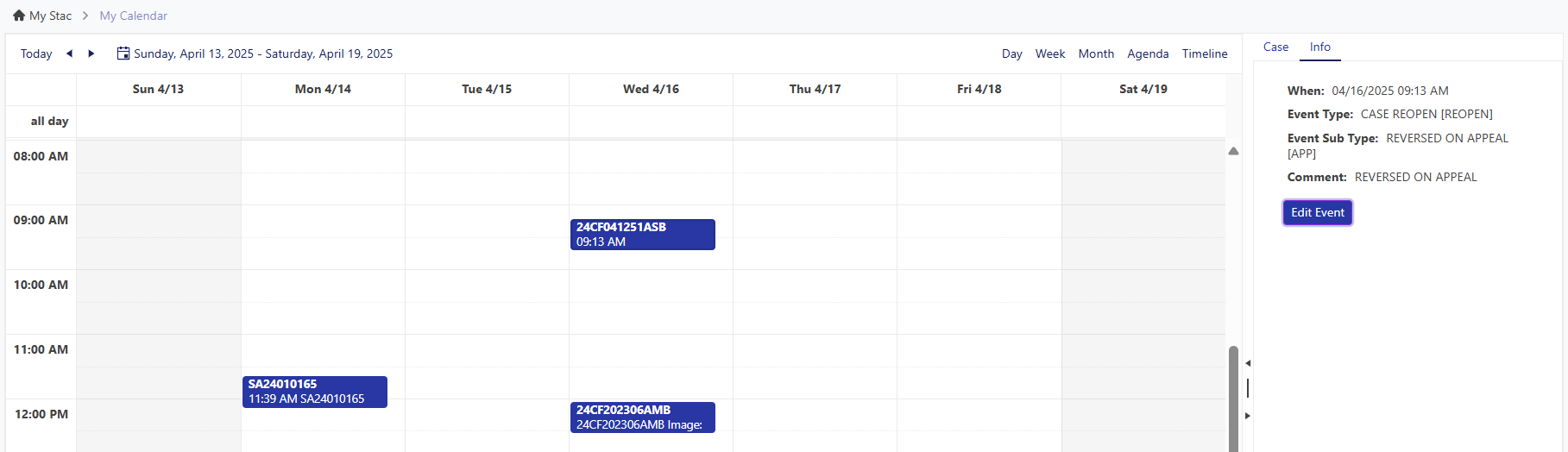Select the Info tab
The width and height of the screenshot is (1568, 452).
point(1319,47)
